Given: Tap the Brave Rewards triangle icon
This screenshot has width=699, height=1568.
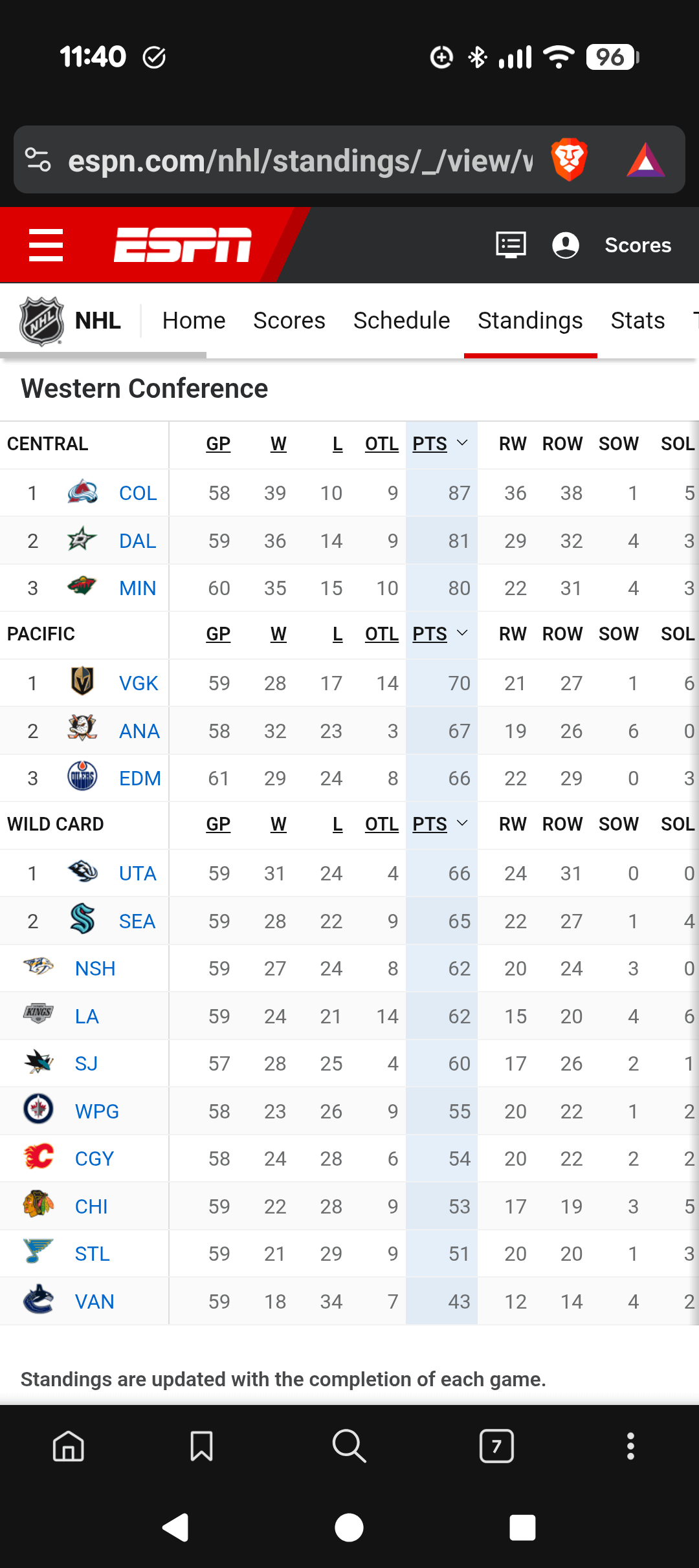Looking at the screenshot, I should click(x=645, y=160).
